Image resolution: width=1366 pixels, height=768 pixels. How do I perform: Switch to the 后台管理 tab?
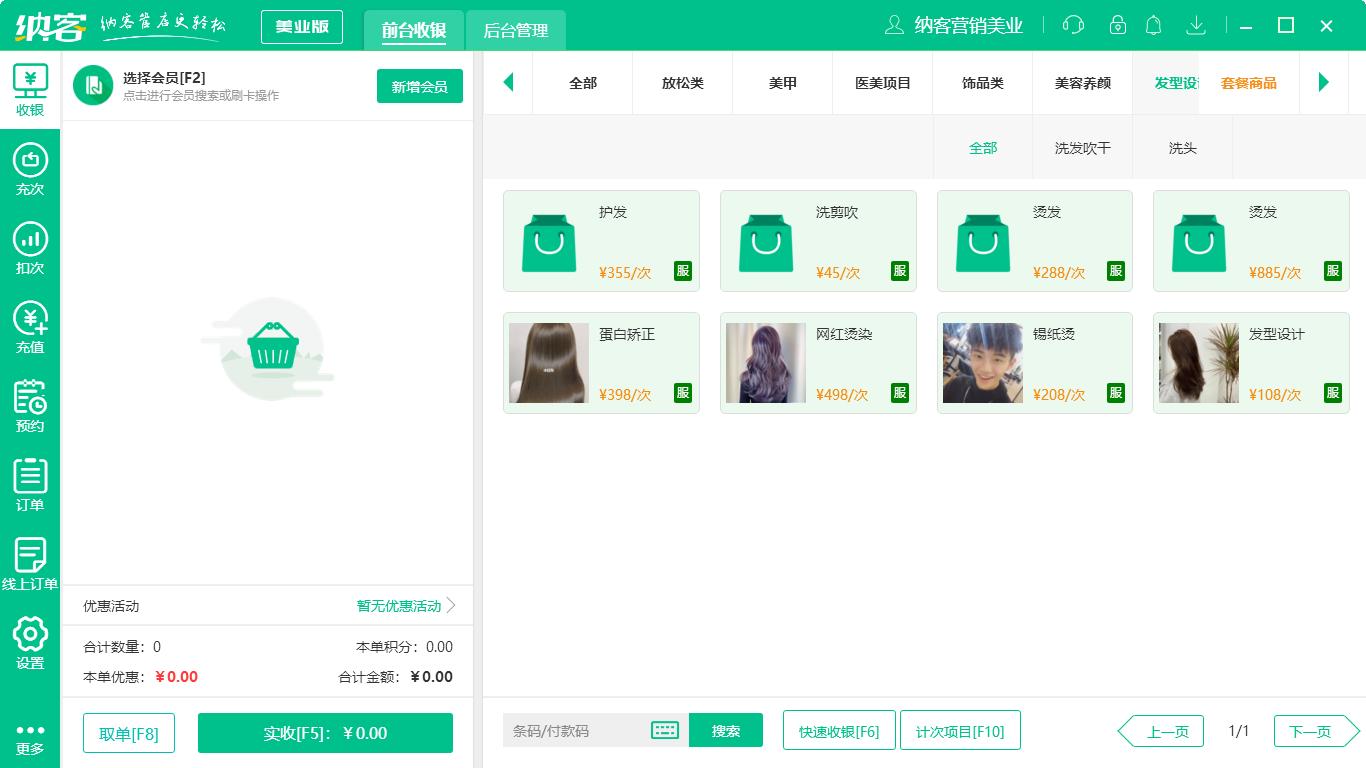[516, 31]
